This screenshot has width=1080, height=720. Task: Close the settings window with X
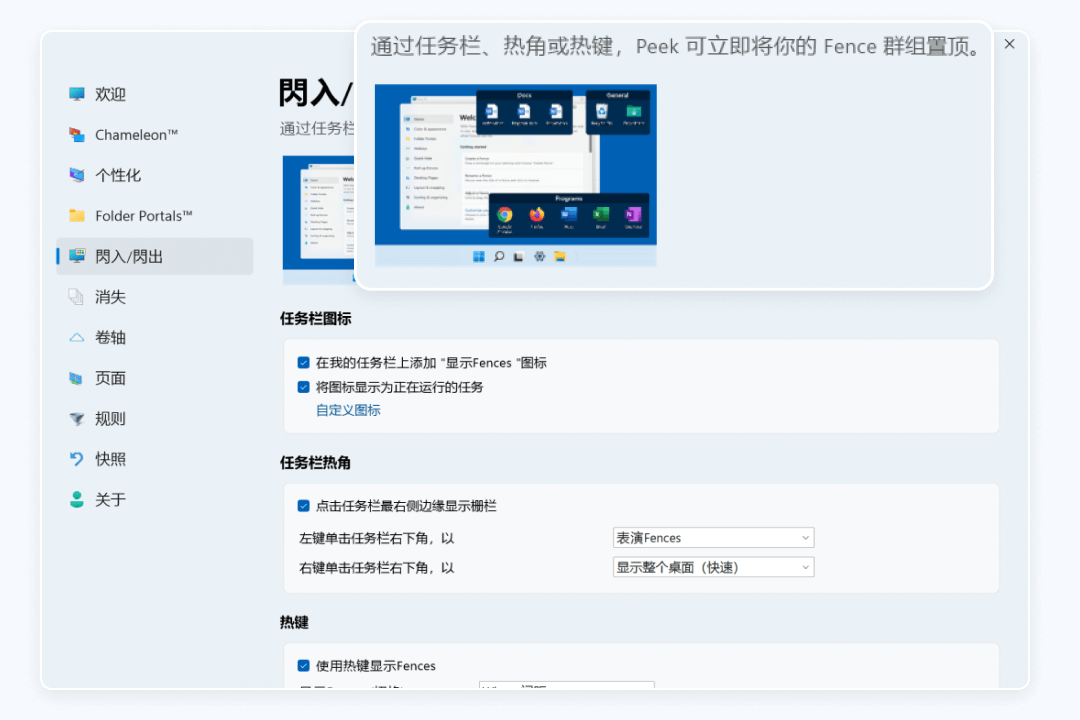pos(1009,44)
